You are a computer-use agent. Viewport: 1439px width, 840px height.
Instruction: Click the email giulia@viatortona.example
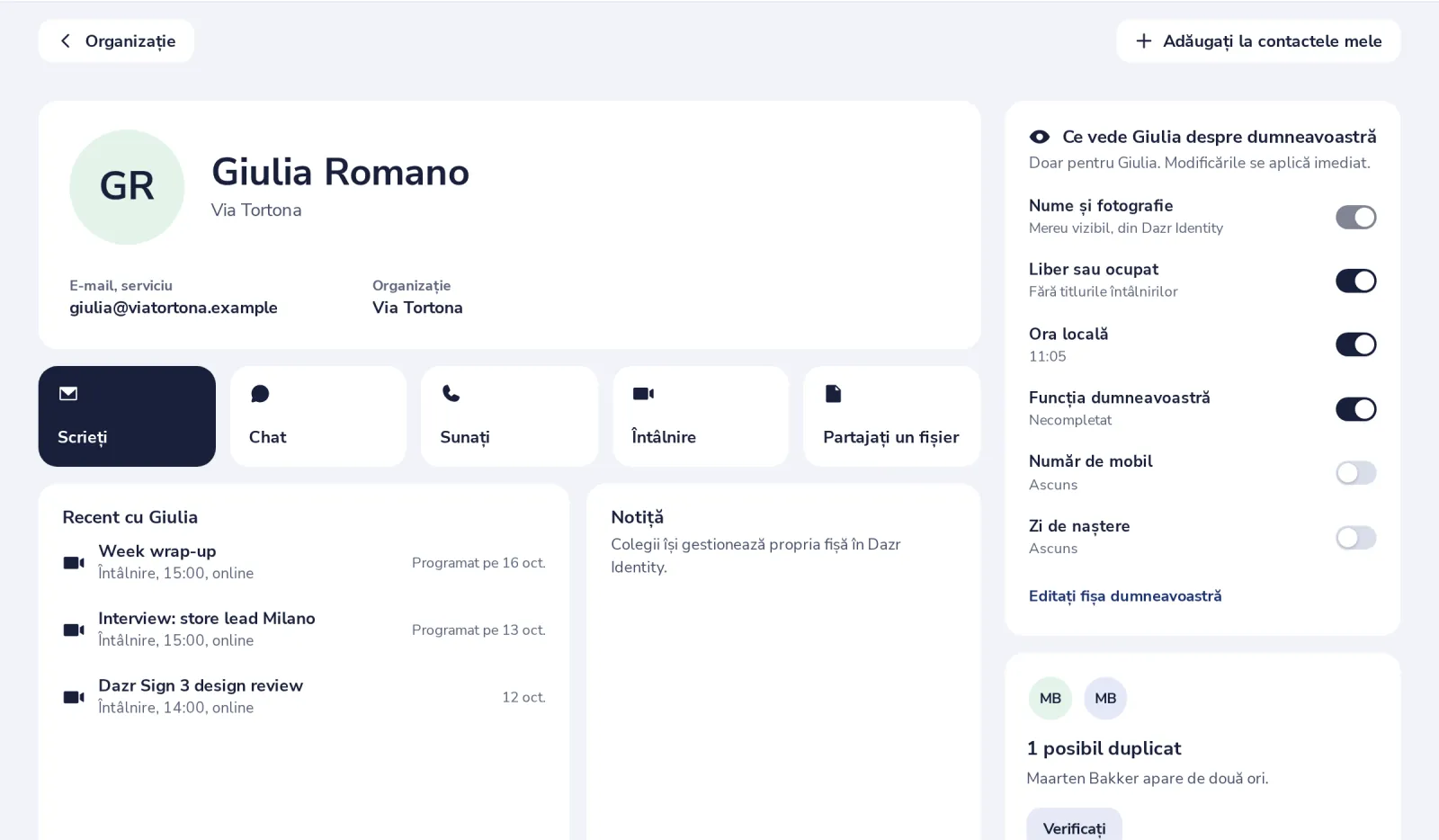point(174,308)
